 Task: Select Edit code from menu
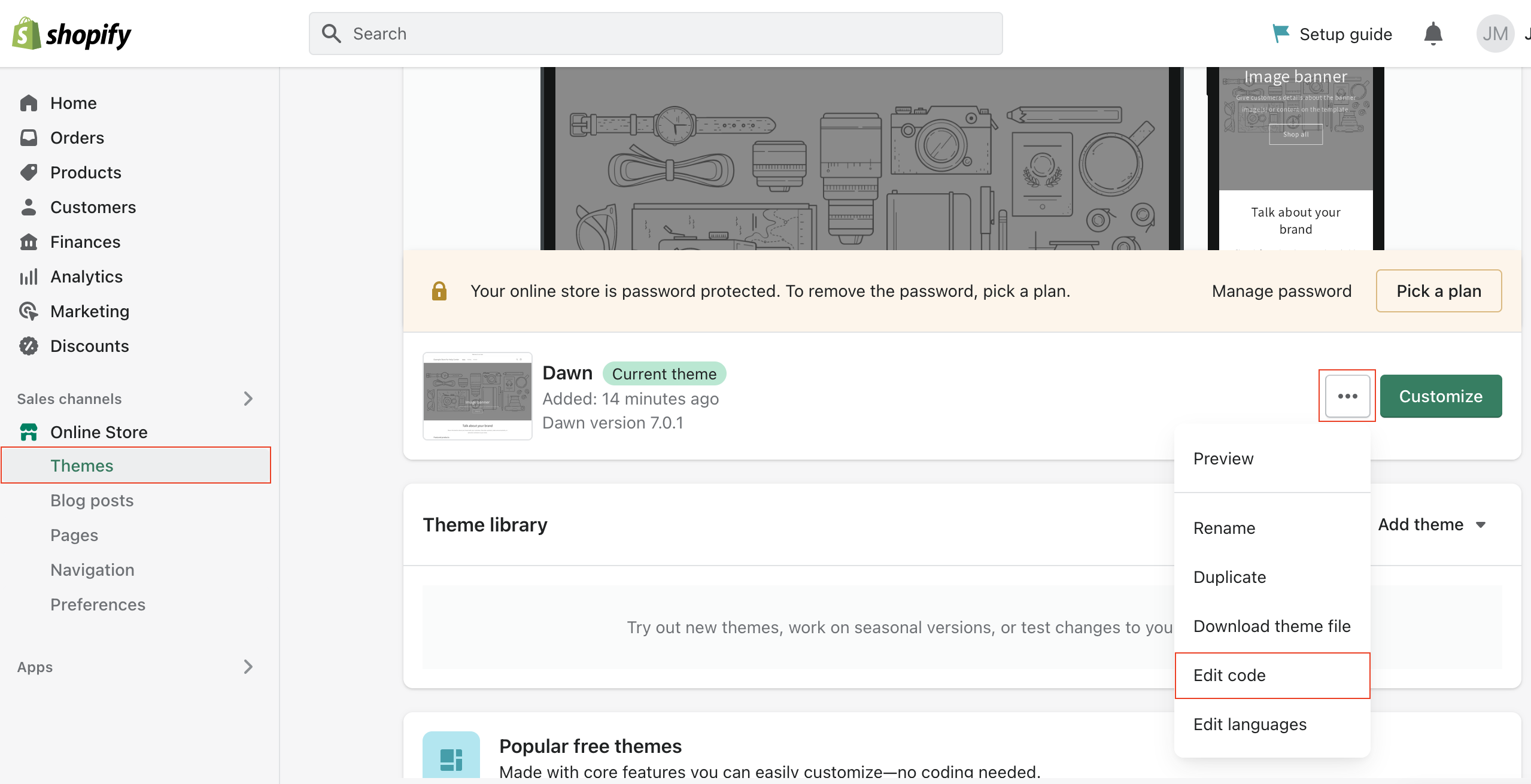coord(1229,675)
